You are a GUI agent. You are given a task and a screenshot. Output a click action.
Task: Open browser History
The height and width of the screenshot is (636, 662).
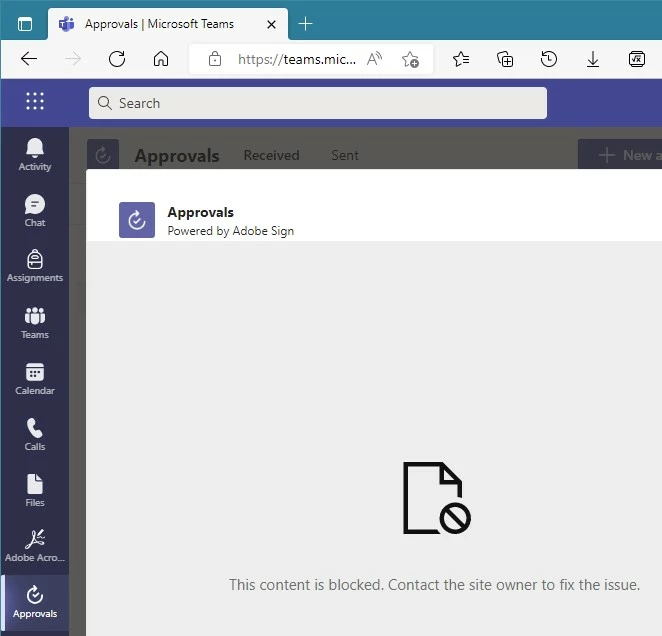coord(549,59)
